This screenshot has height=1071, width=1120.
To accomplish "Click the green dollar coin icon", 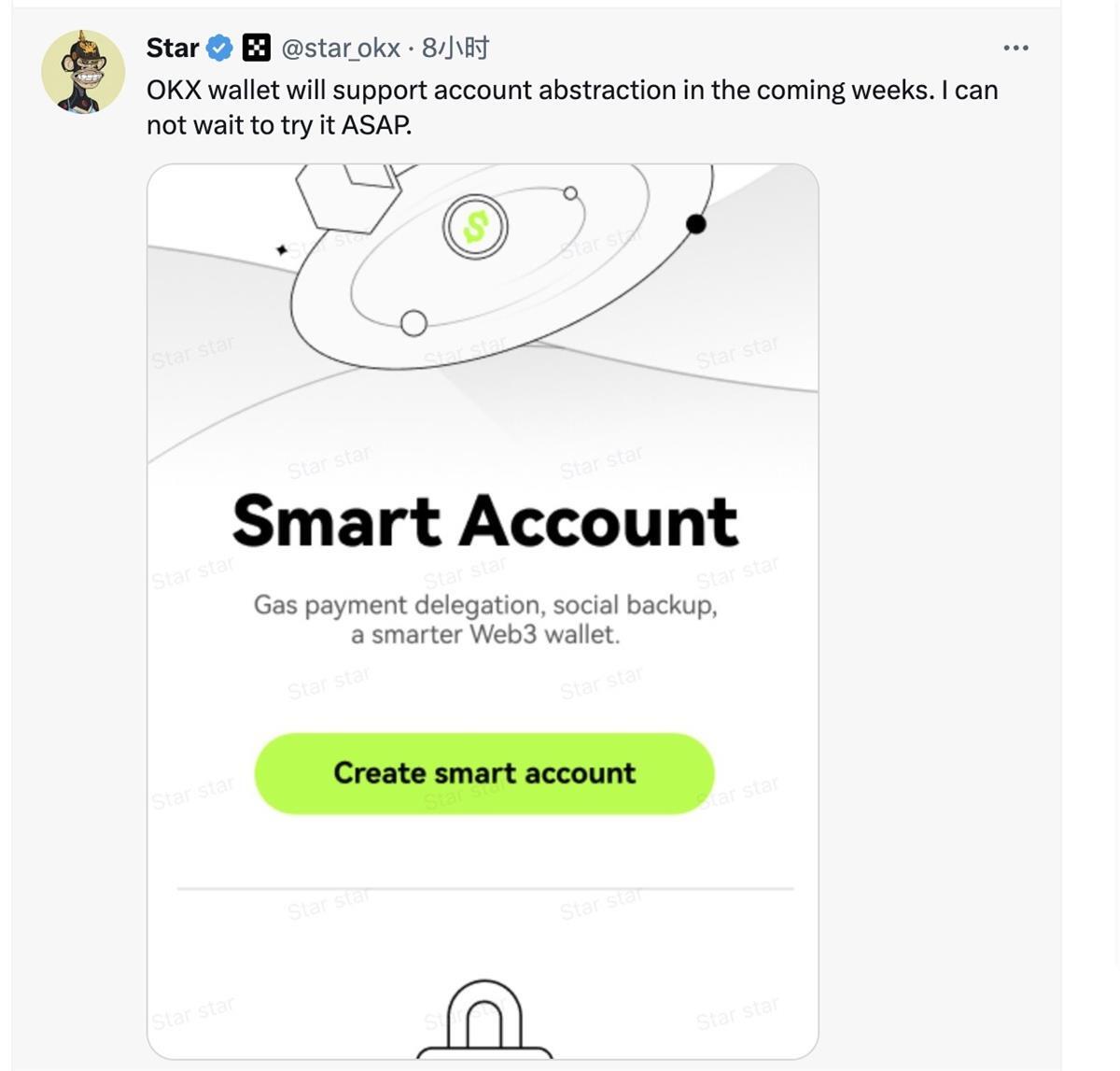I will click(x=475, y=227).
